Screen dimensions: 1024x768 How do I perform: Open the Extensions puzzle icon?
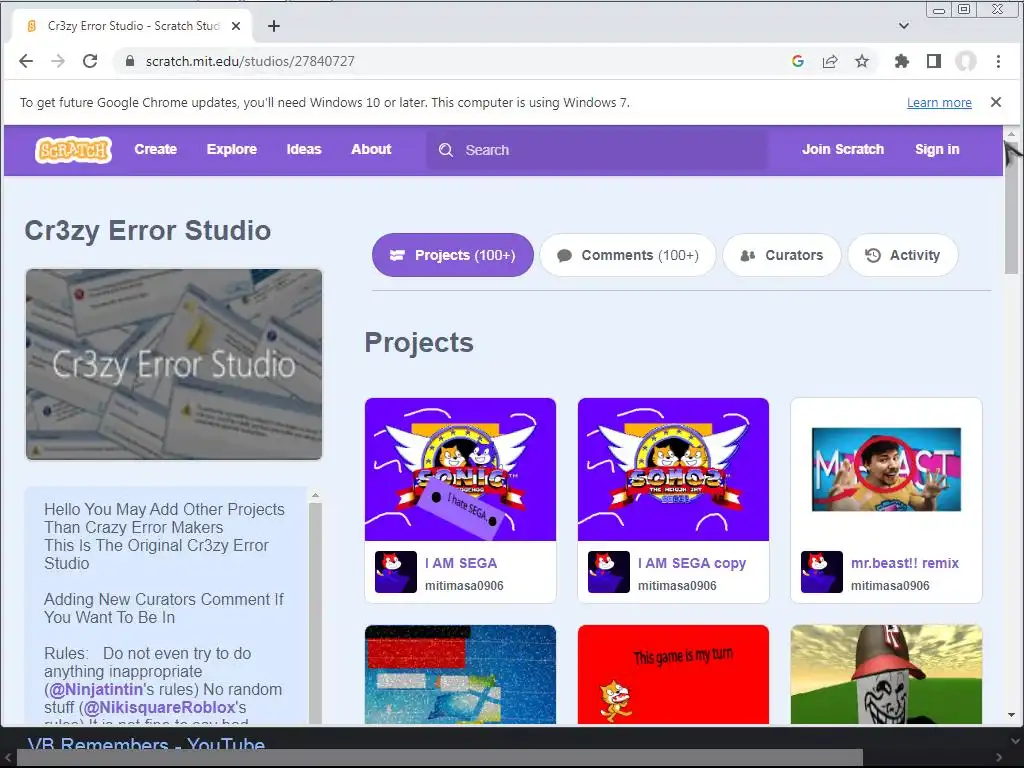[x=902, y=61]
